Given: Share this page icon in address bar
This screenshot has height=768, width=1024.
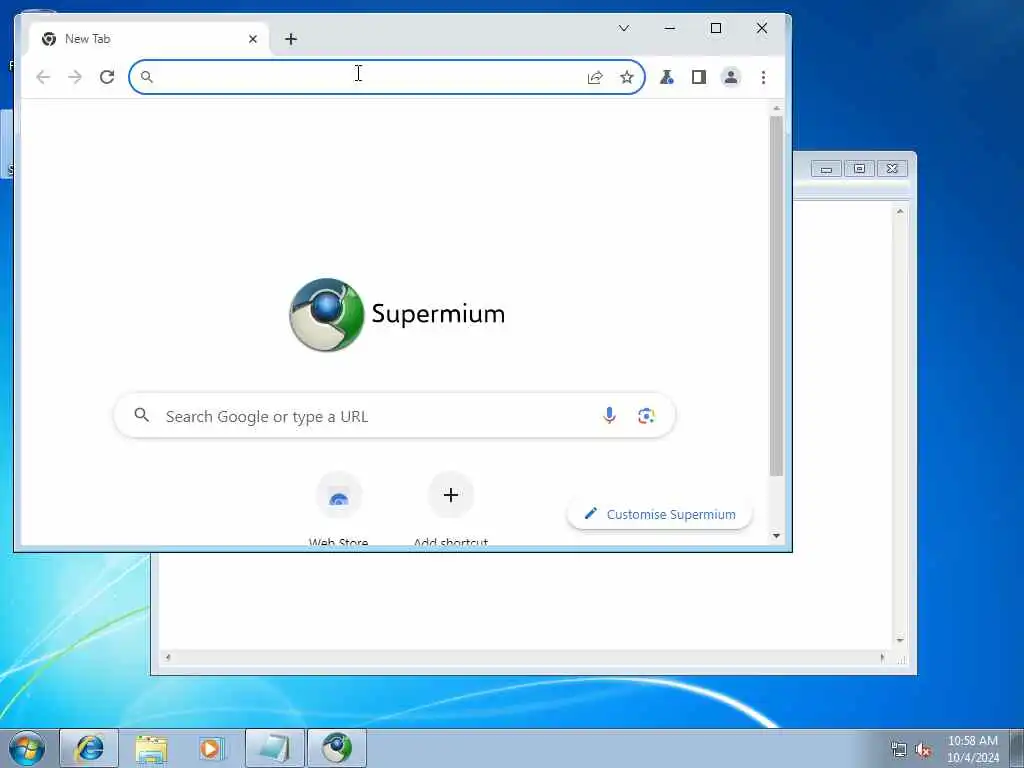Looking at the screenshot, I should pyautogui.click(x=595, y=78).
